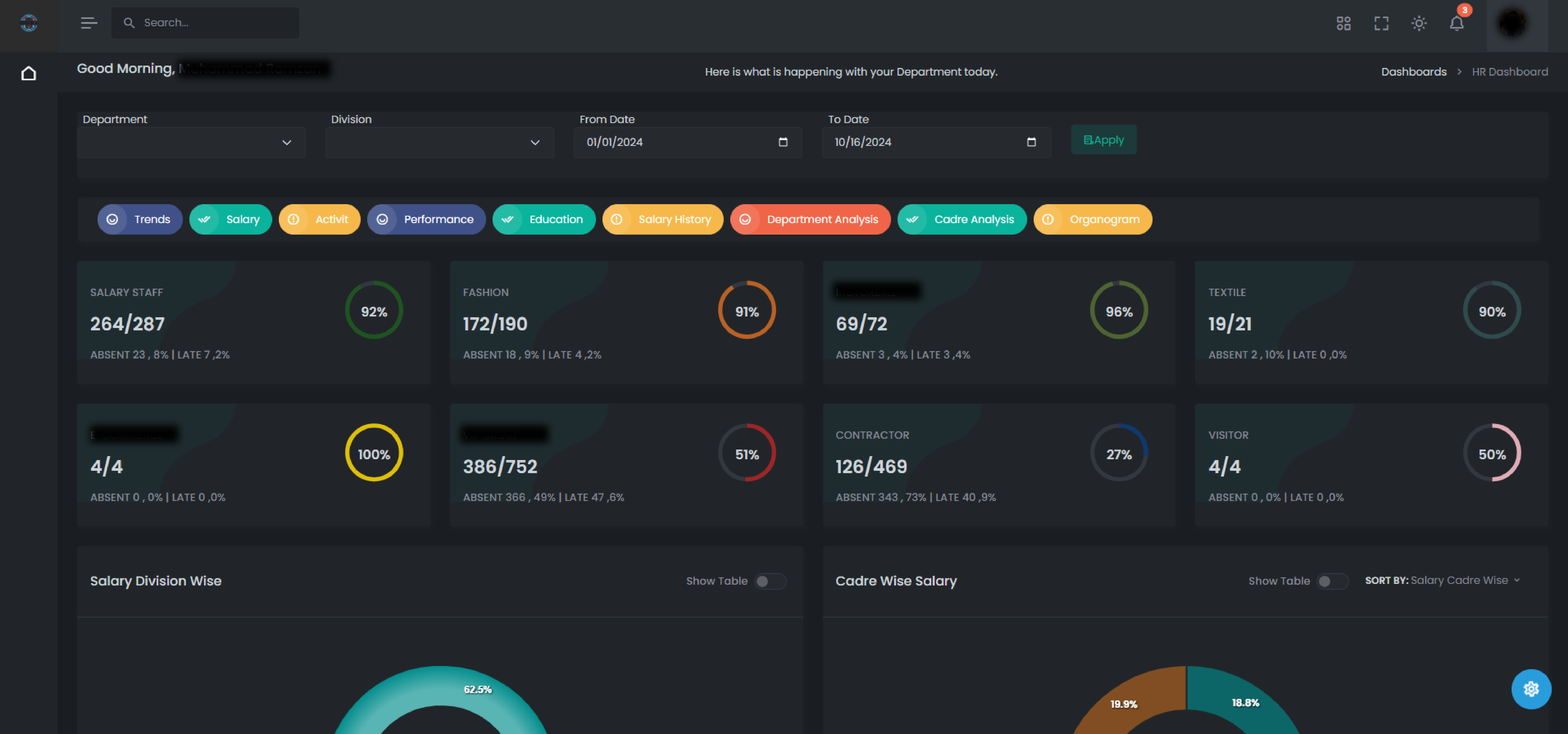
Task: Click the Salary Division Wise heading
Action: pos(156,581)
